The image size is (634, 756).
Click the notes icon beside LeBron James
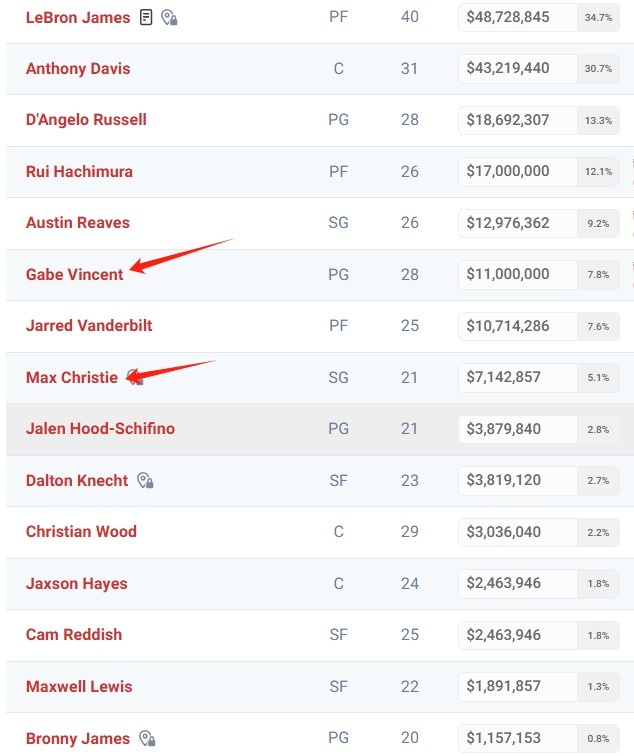tap(146, 17)
